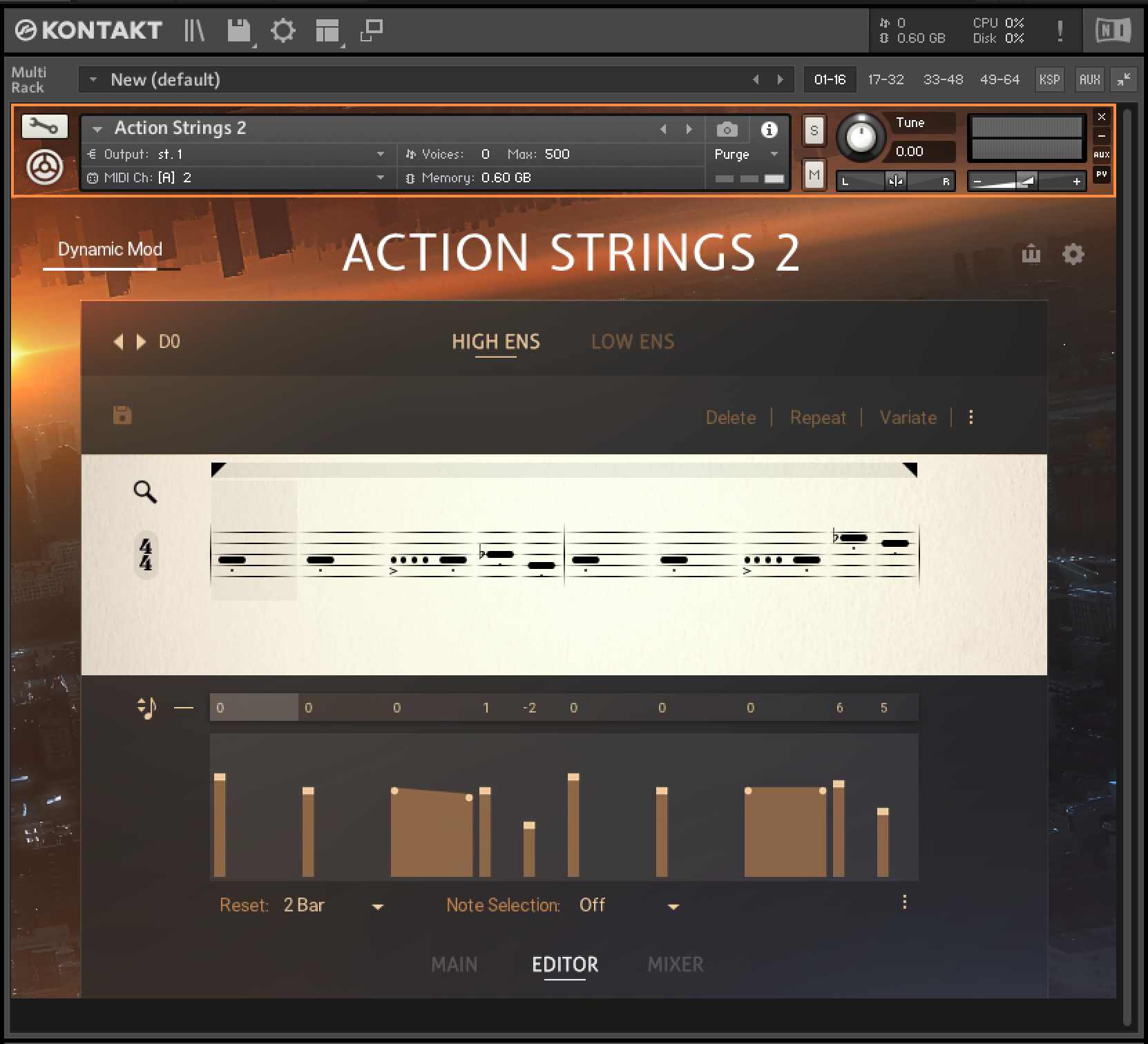This screenshot has width=1148, height=1044.
Task: Go to the next phrase slot after D0
Action: pos(142,341)
